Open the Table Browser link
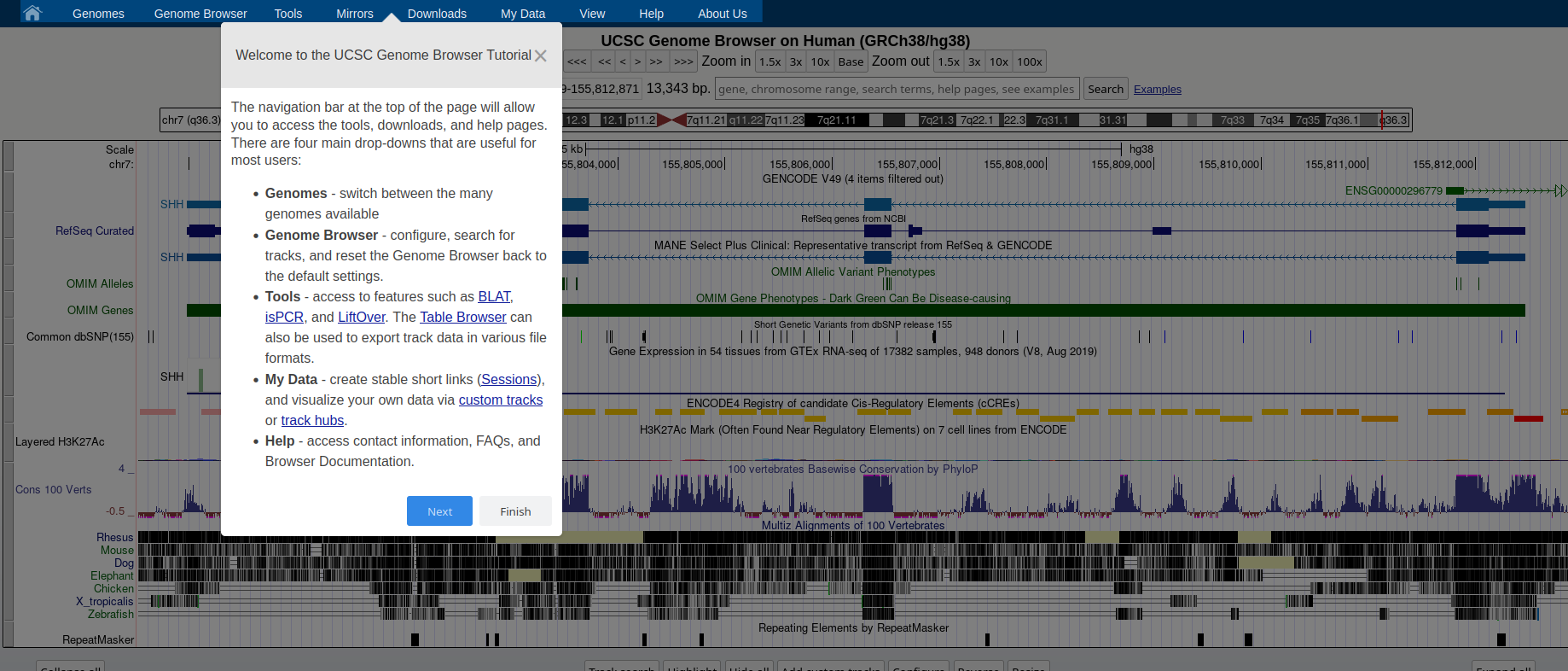 point(462,317)
